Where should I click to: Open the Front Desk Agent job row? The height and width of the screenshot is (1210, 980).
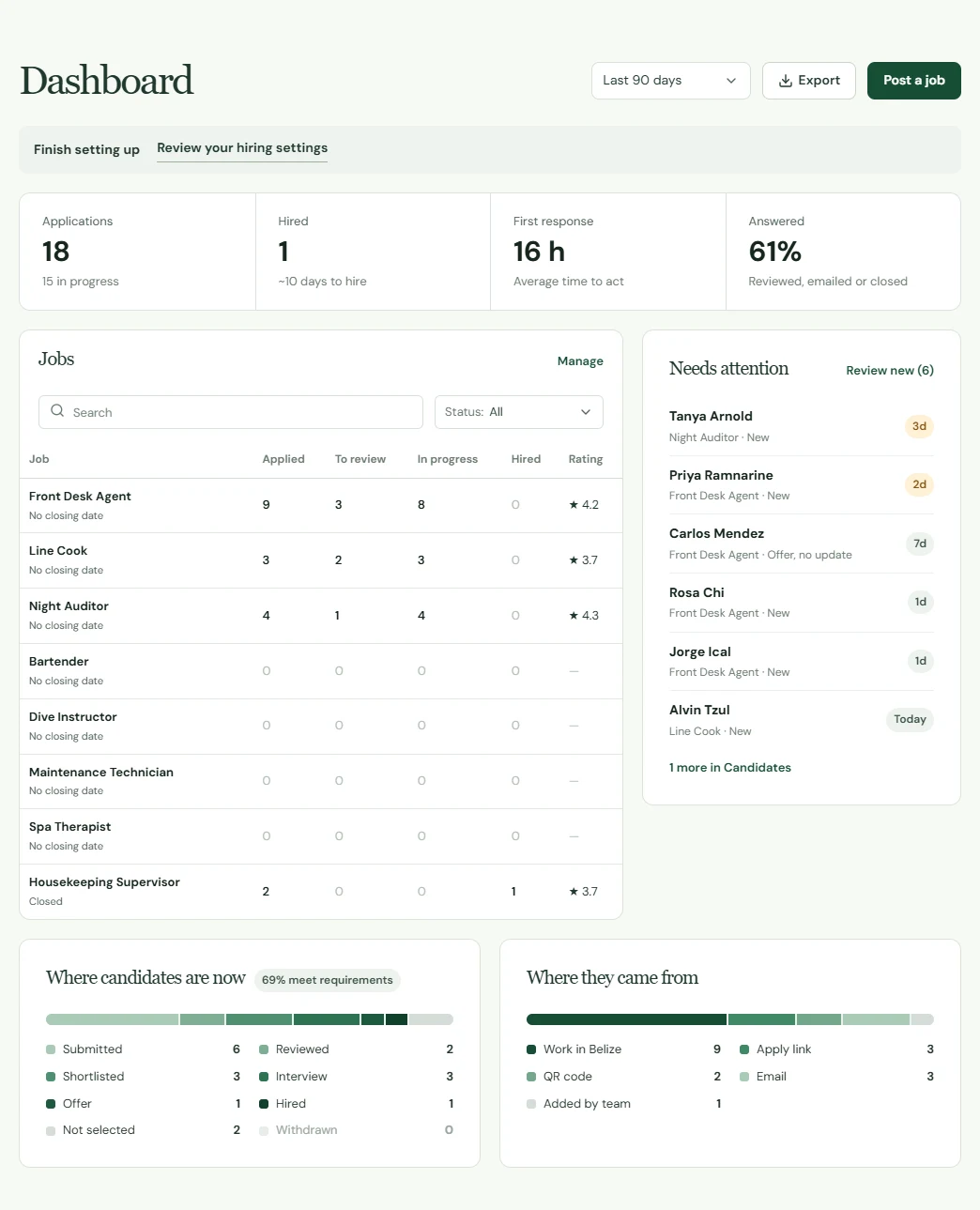coord(321,506)
